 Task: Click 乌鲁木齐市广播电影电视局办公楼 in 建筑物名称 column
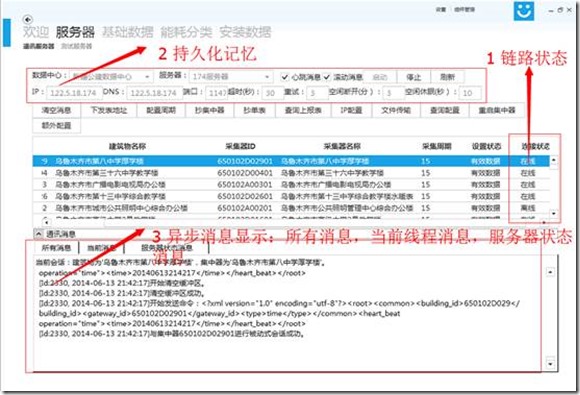pyautogui.click(x=110, y=185)
